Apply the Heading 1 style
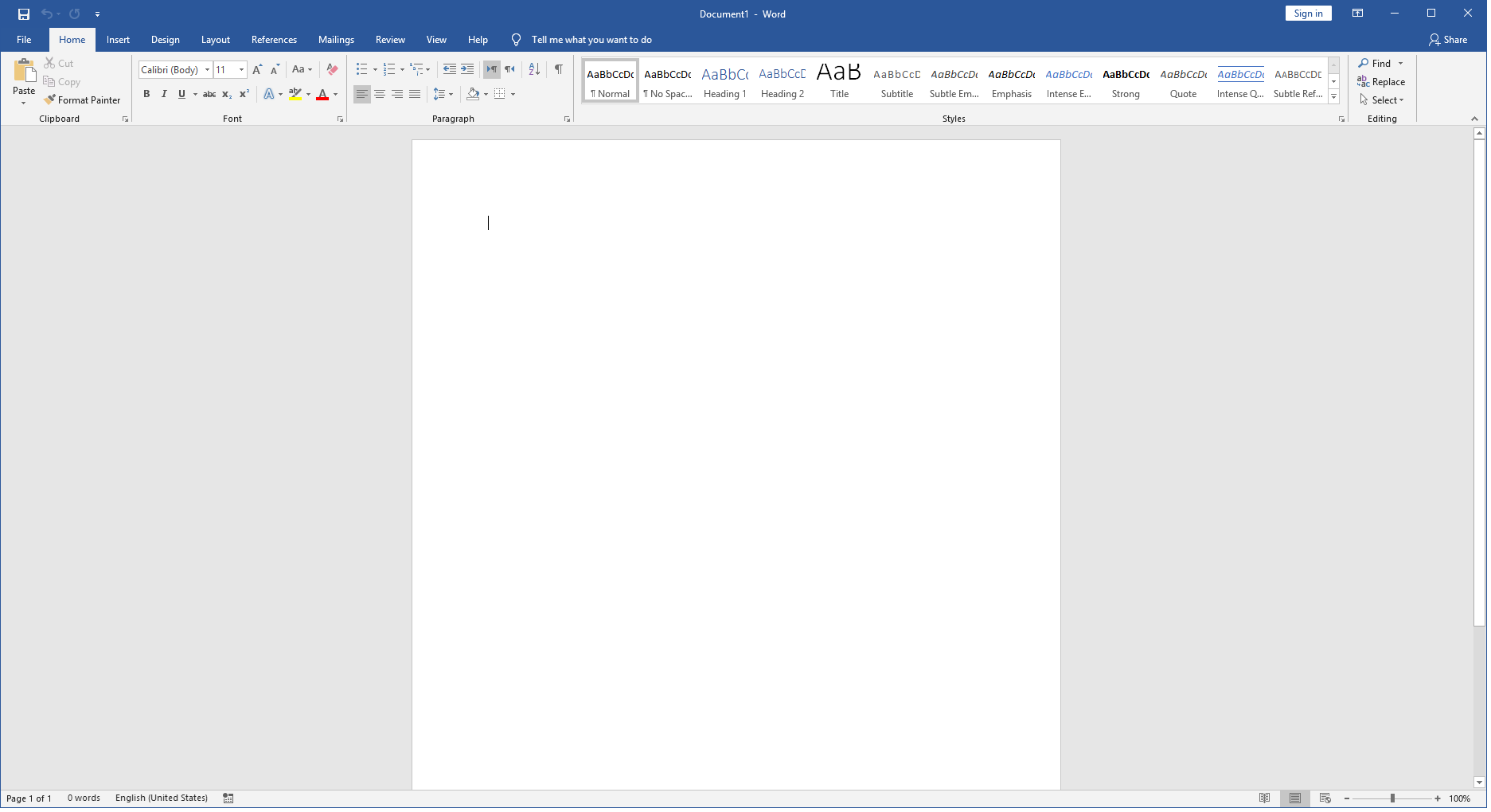 tap(724, 80)
